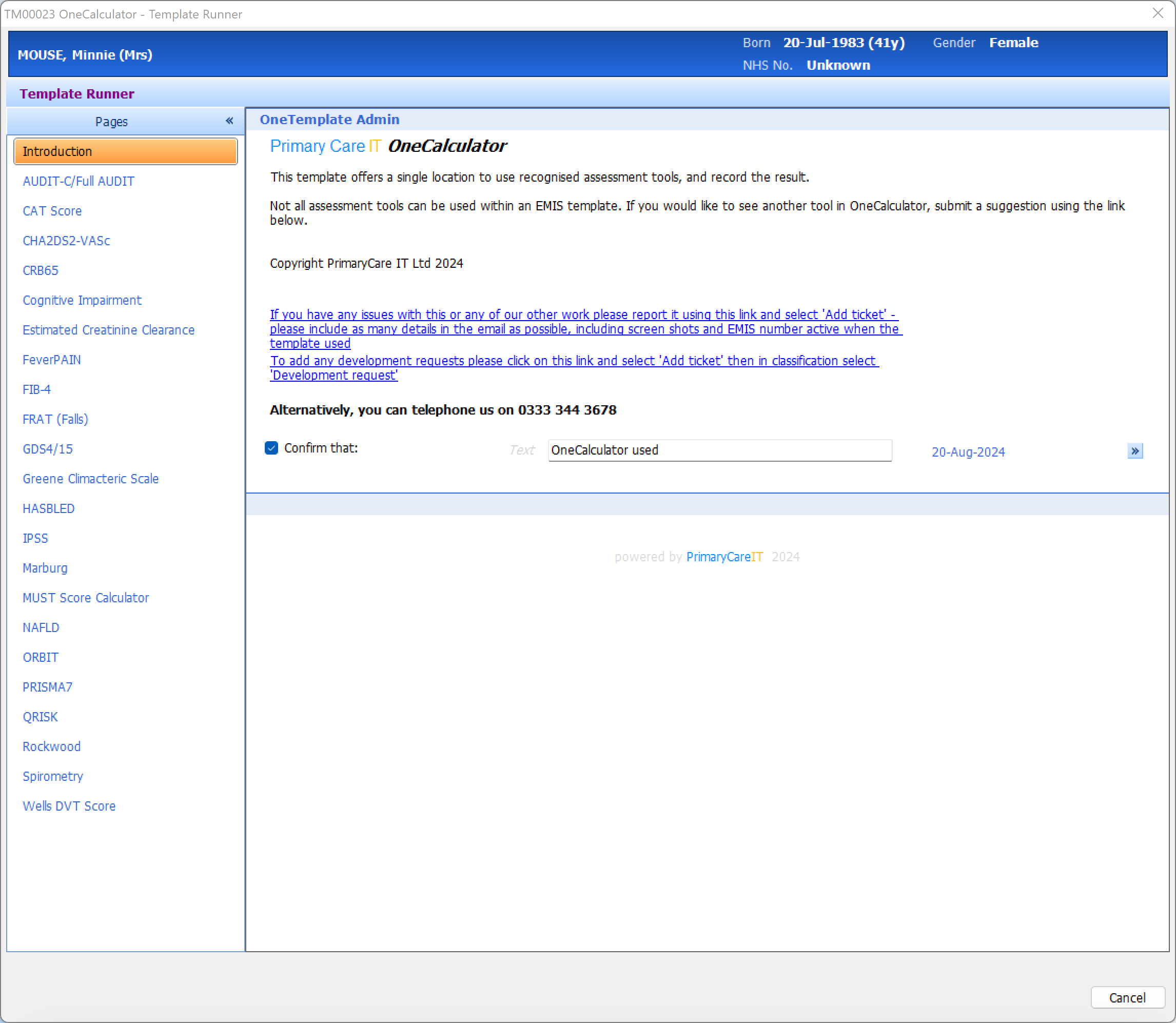Open the MUST Score Calculator page
The image size is (1176, 1023).
click(x=86, y=598)
